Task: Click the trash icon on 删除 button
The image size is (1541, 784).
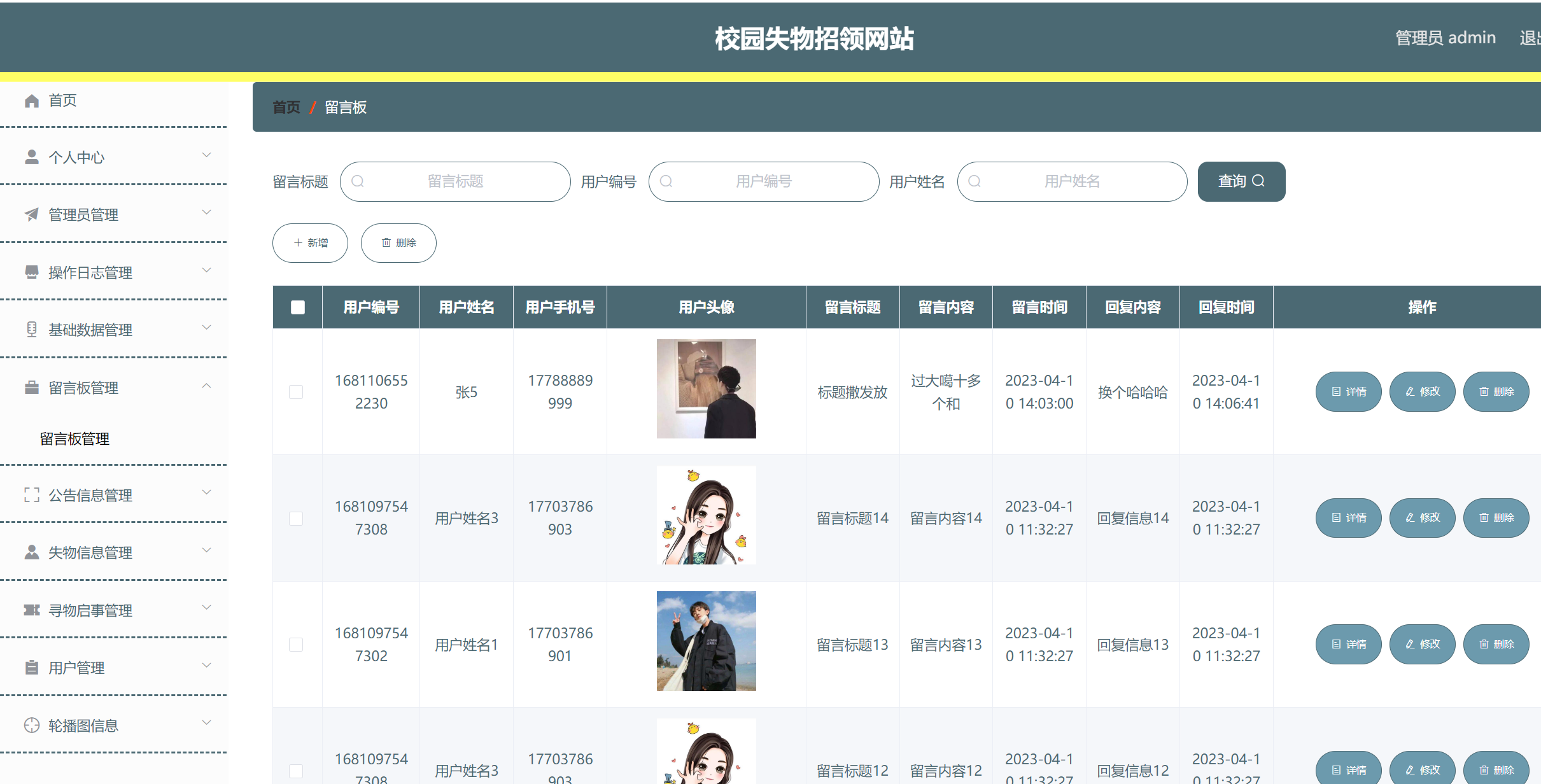Action: point(387,242)
